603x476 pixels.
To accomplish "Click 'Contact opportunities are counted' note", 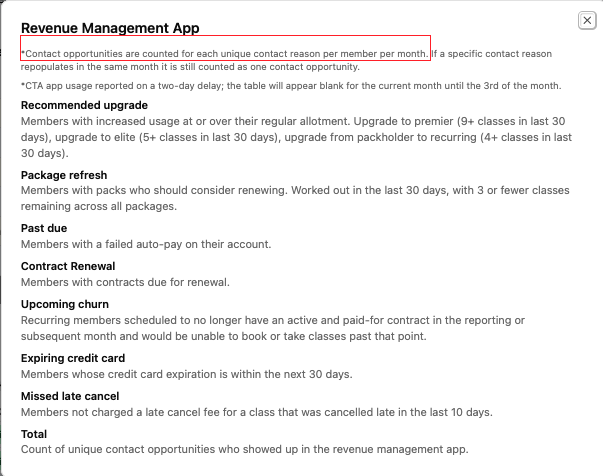I will [287, 60].
